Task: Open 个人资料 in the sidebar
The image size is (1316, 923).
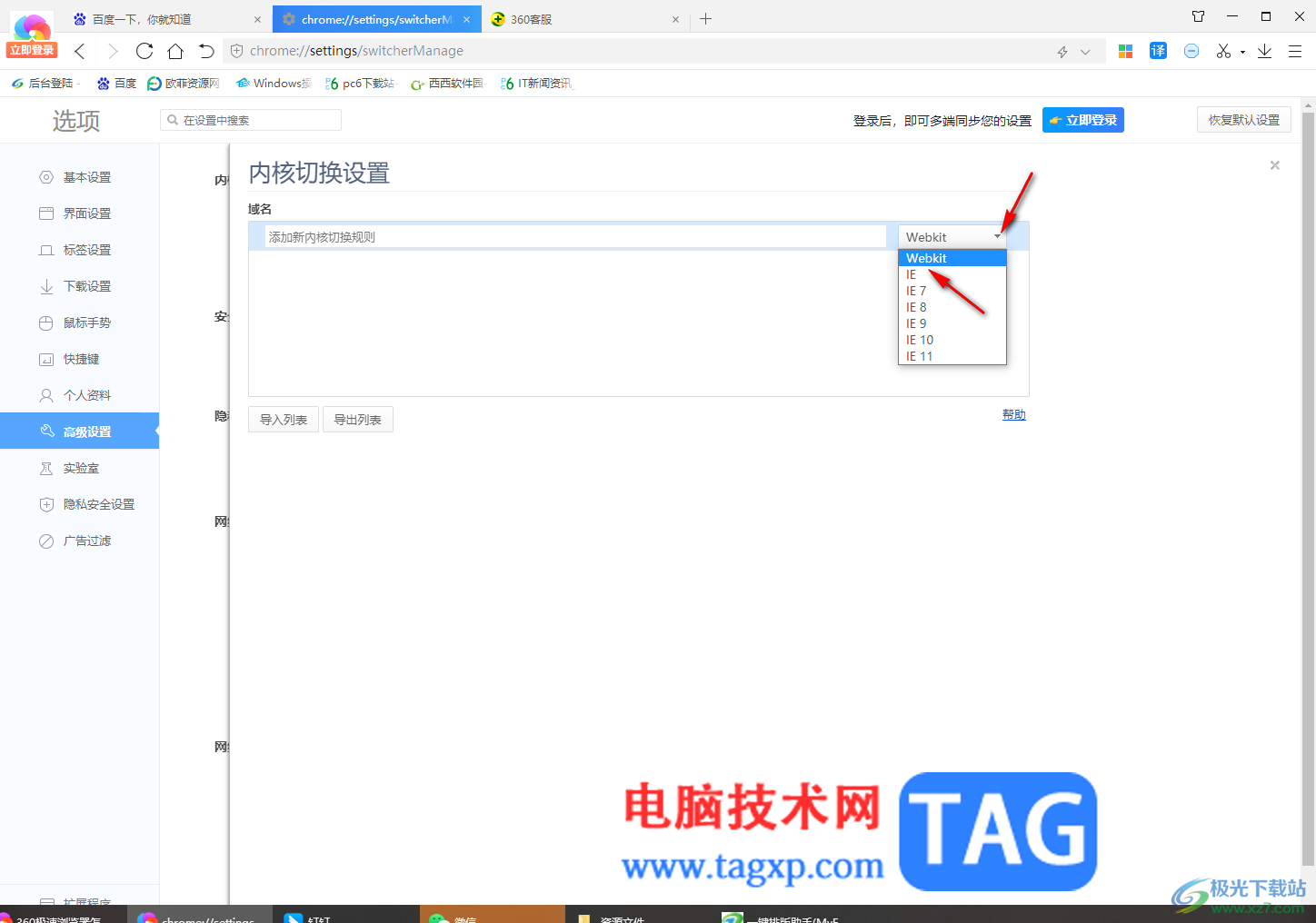Action: (79, 395)
